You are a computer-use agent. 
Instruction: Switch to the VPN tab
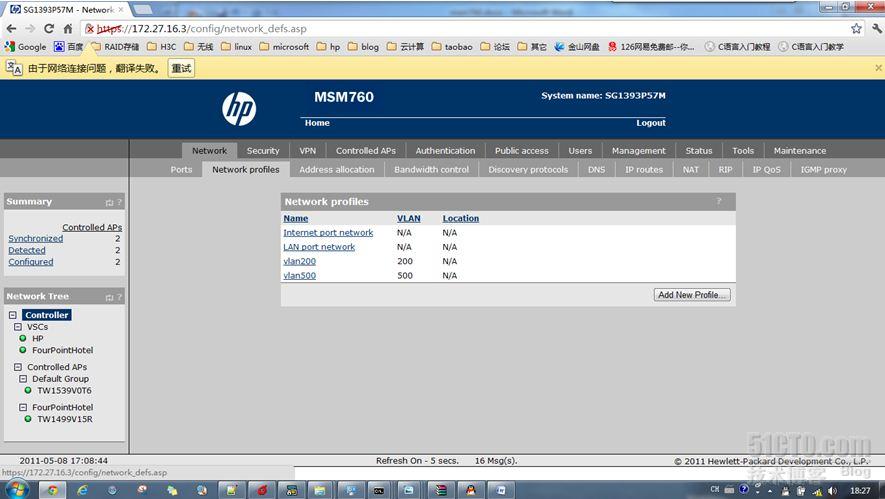coord(308,151)
